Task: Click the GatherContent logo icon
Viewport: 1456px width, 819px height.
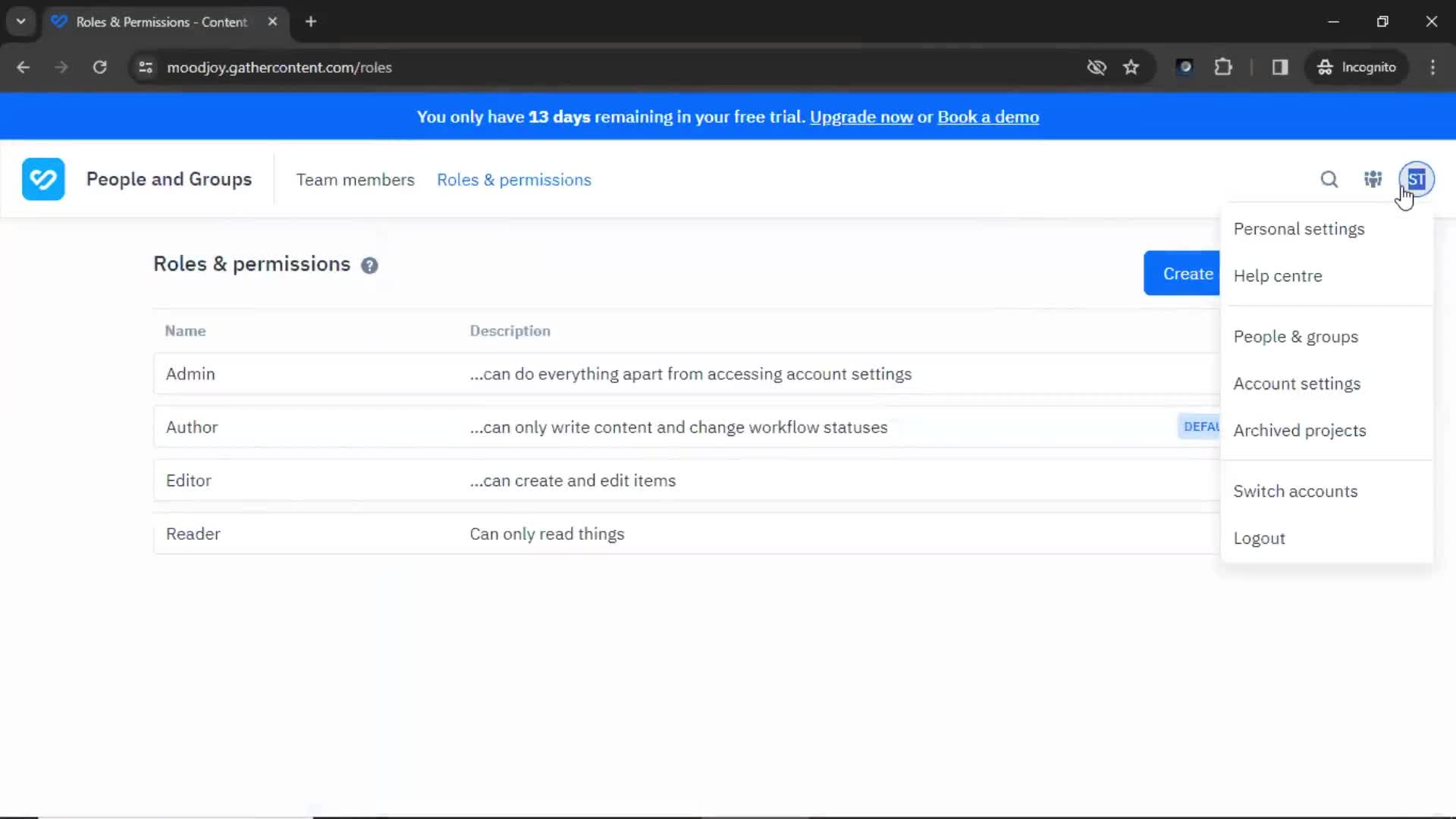Action: (x=42, y=179)
